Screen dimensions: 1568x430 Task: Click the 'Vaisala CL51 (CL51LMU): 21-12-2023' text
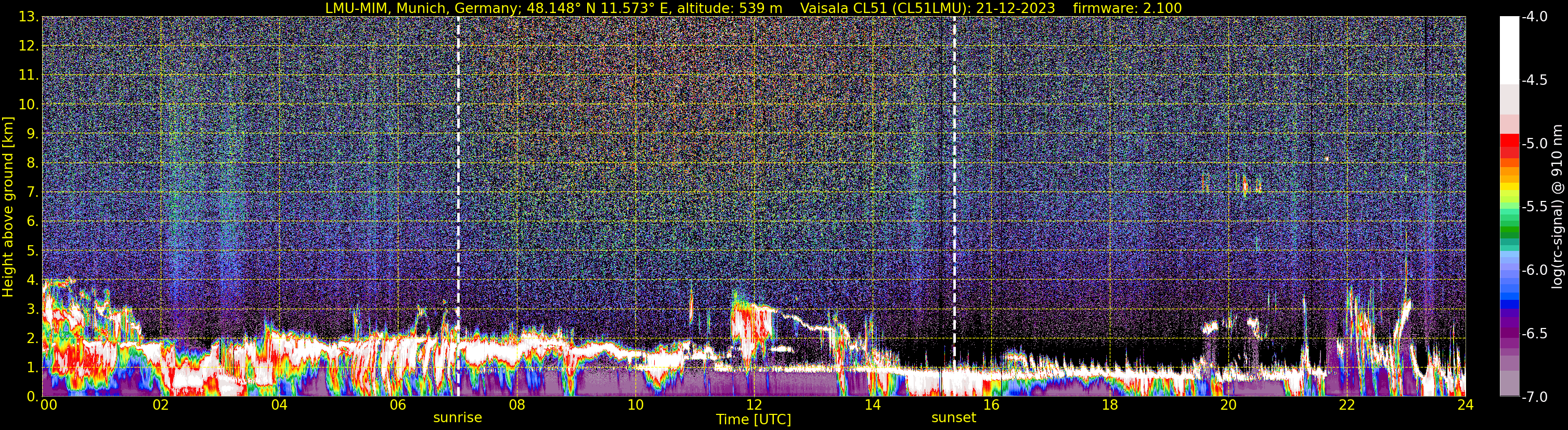pyautogui.click(x=928, y=8)
